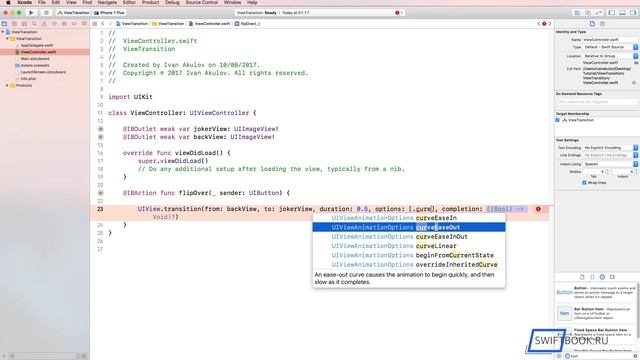Select the Button object in library
The width and height of the screenshot is (640, 360).
click(x=596, y=292)
